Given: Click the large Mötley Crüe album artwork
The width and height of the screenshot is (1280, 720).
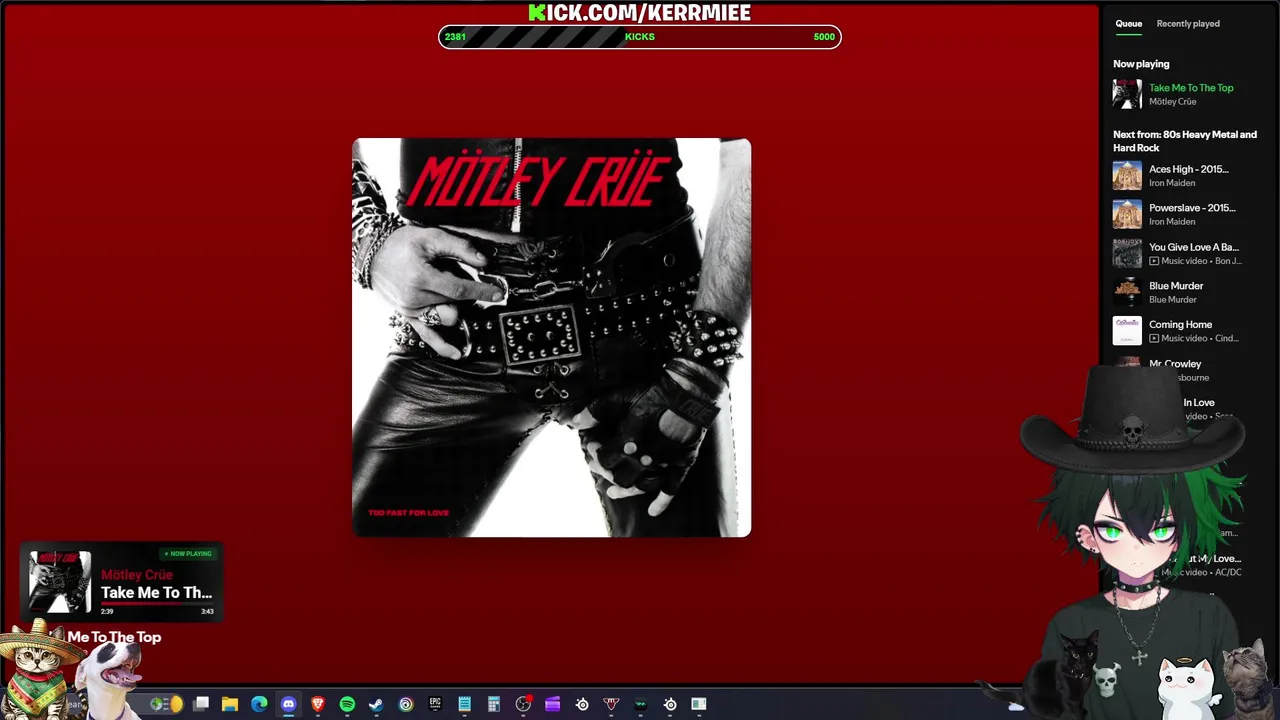Looking at the screenshot, I should click(x=551, y=338).
